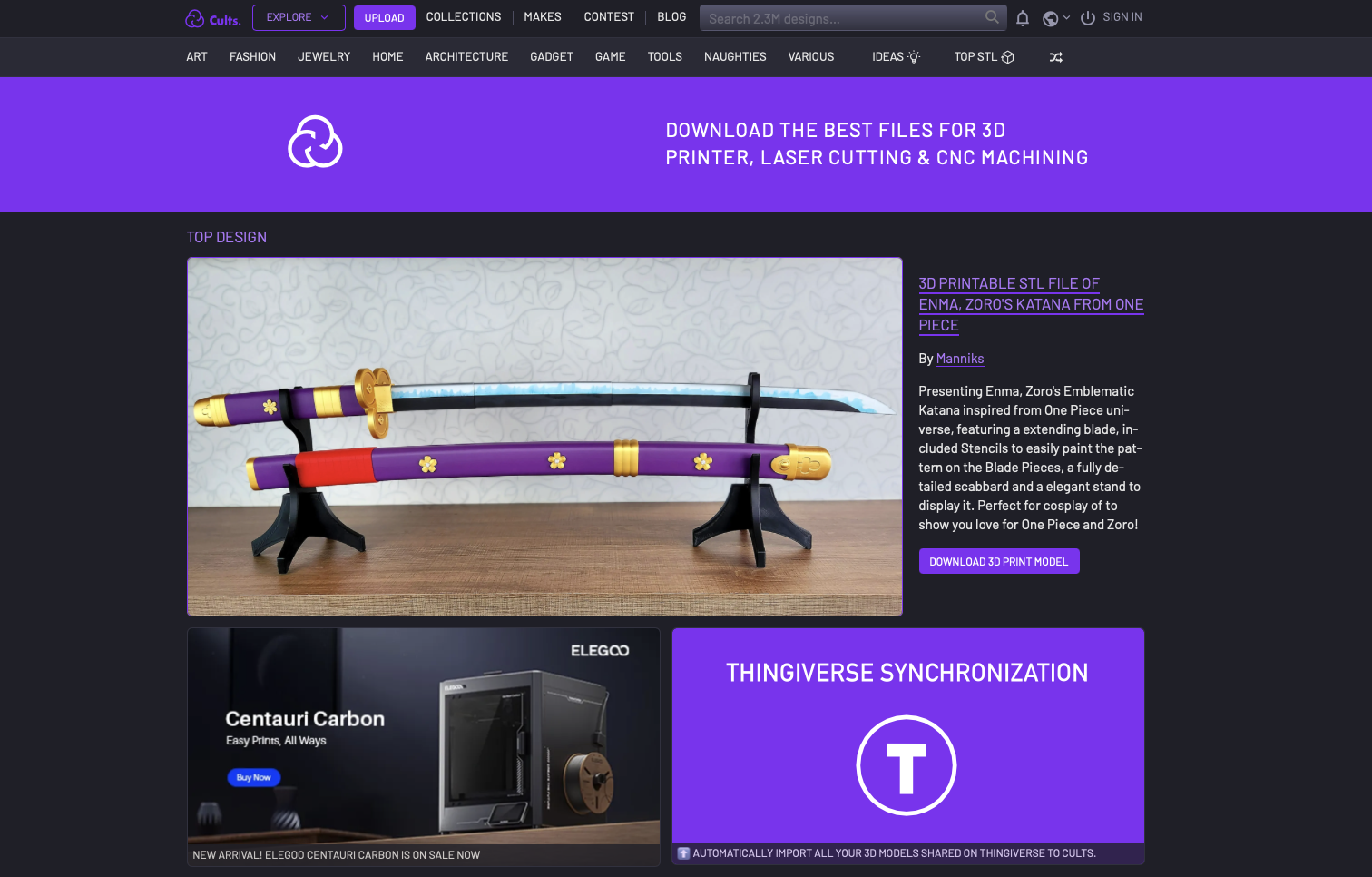
Task: Select the Fashion category
Action: 252,57
